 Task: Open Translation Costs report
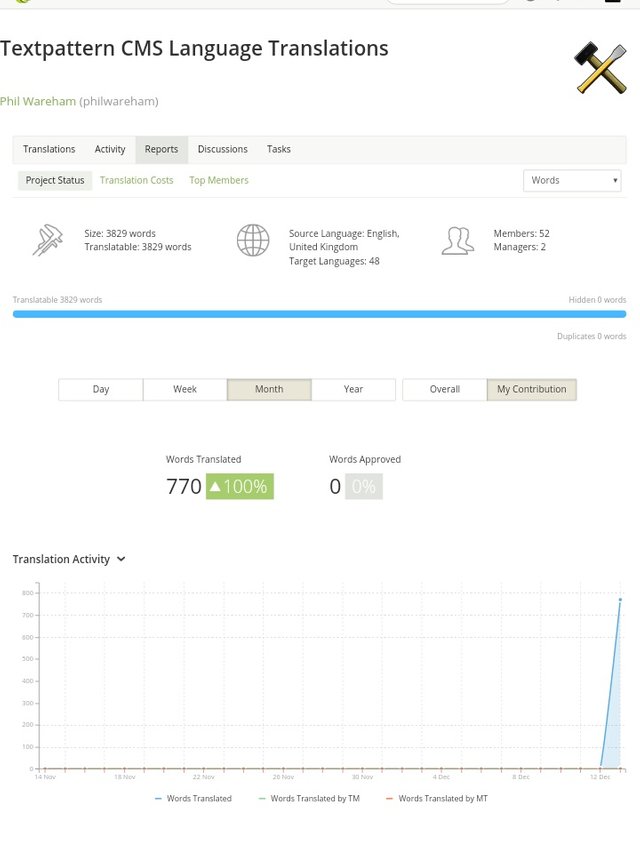tap(137, 180)
